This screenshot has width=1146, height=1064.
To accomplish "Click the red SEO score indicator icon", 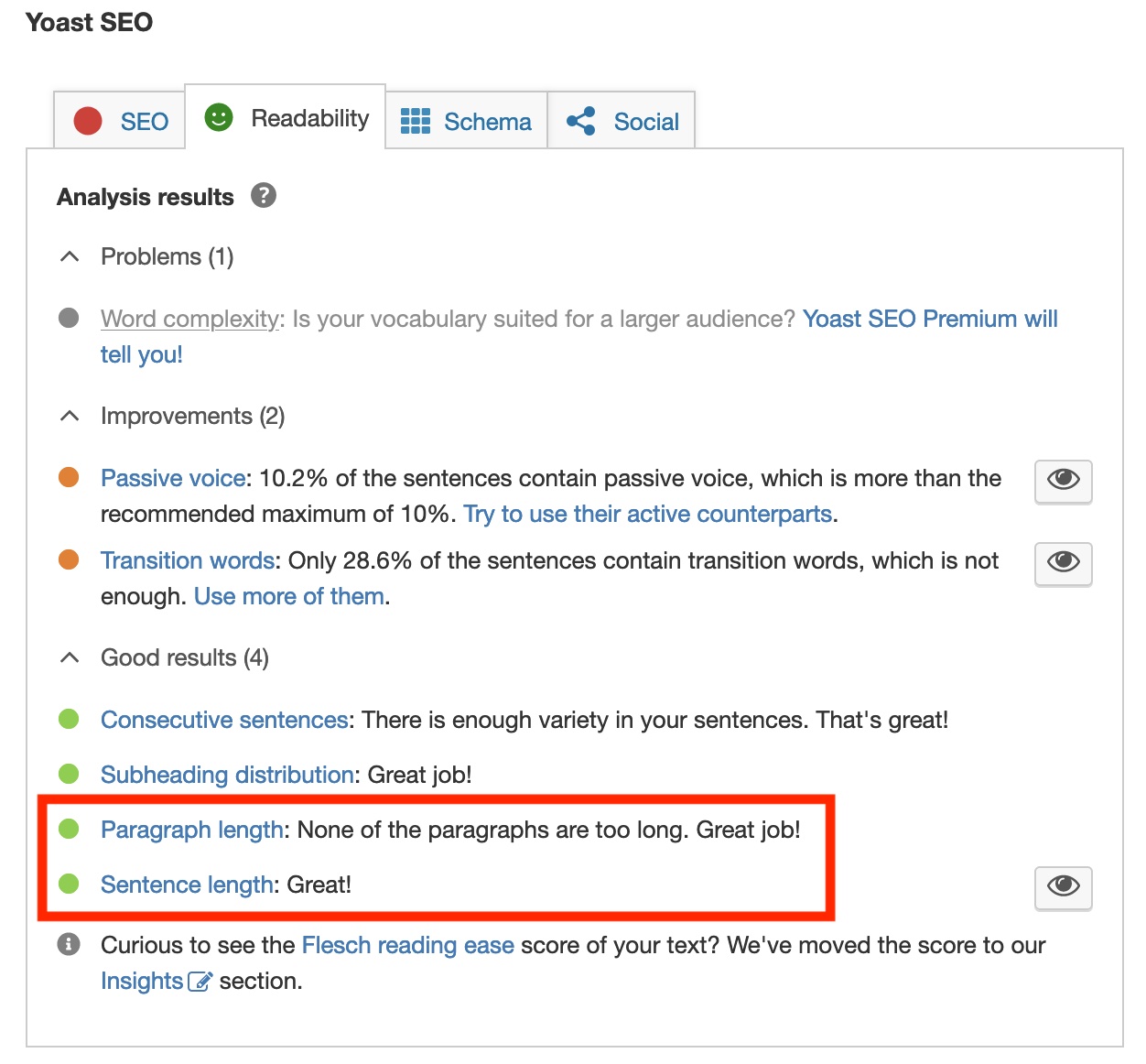I will pyautogui.click(x=88, y=121).
